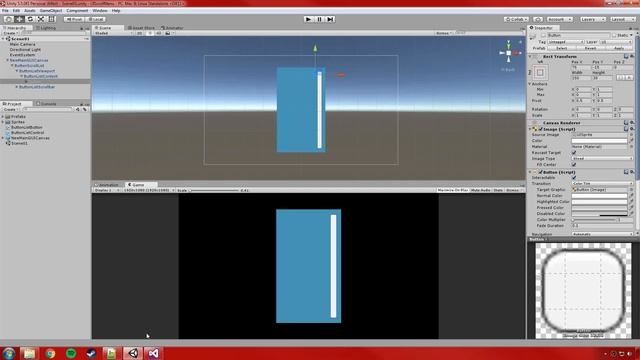640x360 pixels.
Task: Open the Layout dropdown in top toolbar
Action: point(622,19)
